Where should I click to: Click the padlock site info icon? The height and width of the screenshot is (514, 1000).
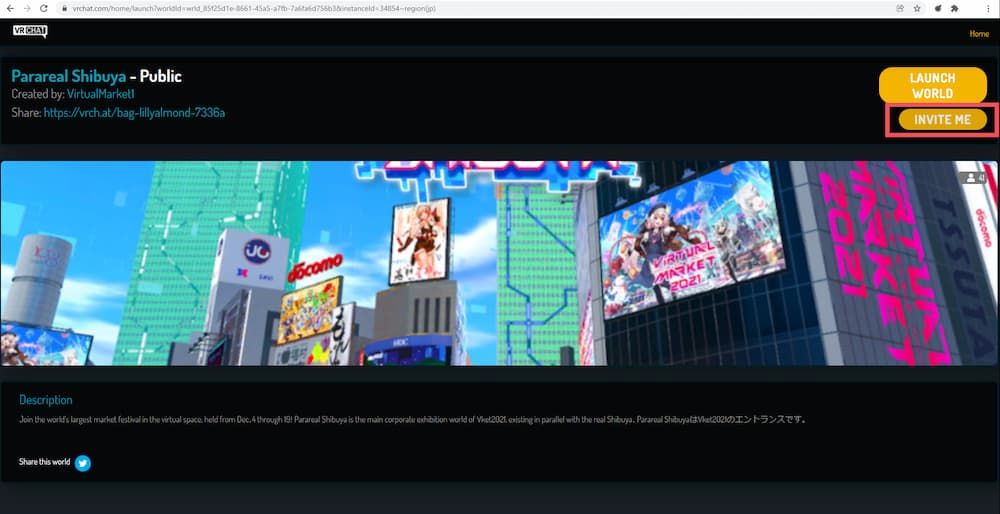coord(64,9)
